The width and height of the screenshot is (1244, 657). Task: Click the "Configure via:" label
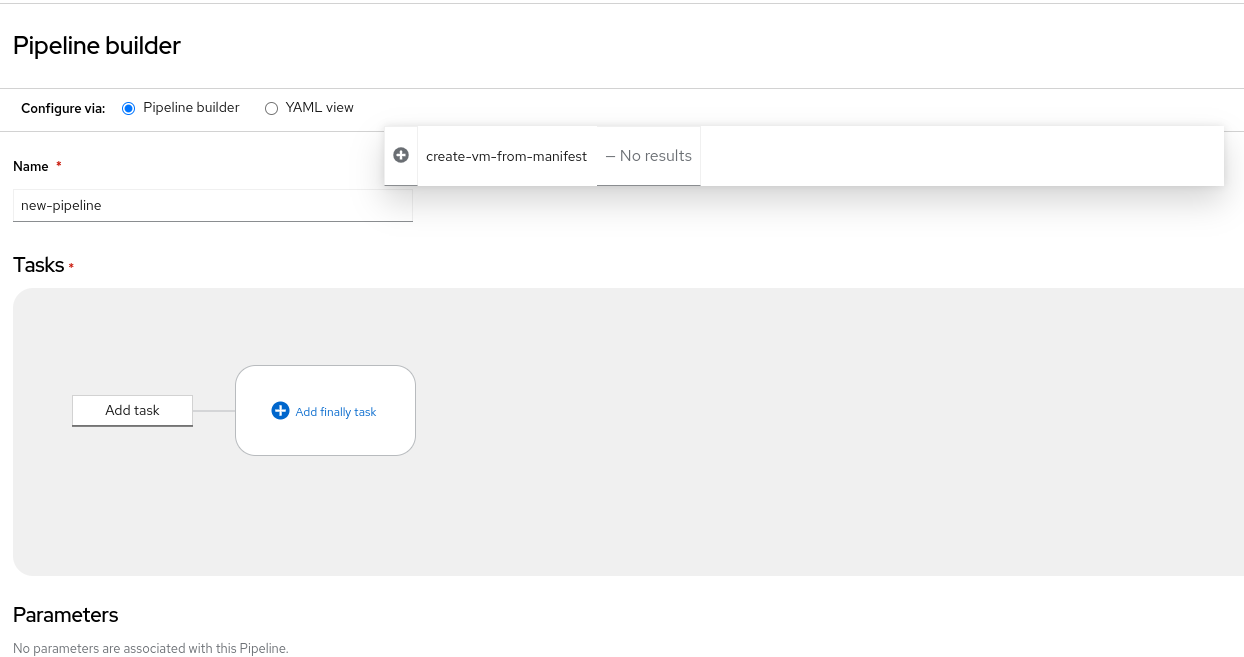pyautogui.click(x=63, y=108)
